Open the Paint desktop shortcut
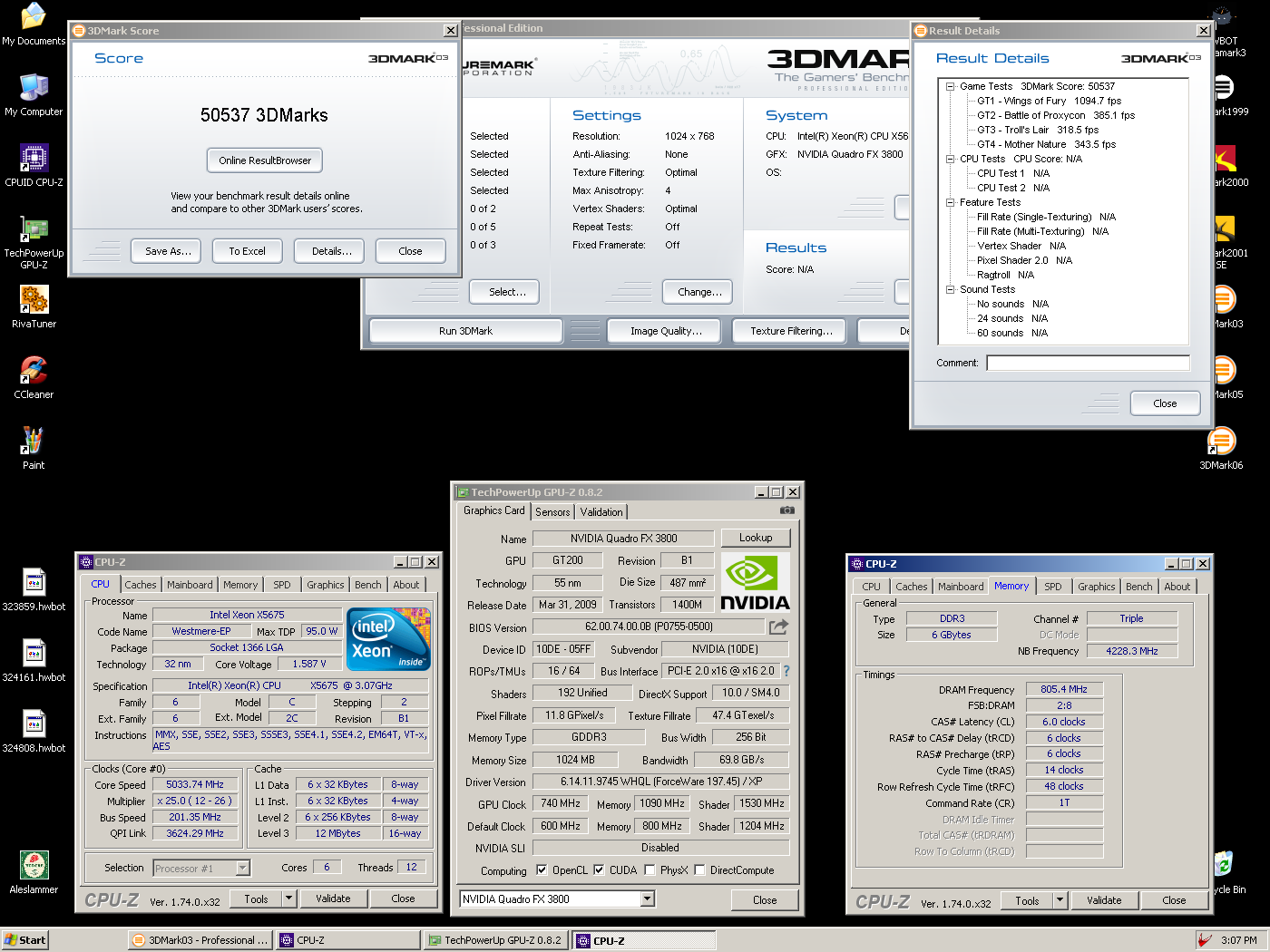The height and width of the screenshot is (952, 1270). click(34, 449)
